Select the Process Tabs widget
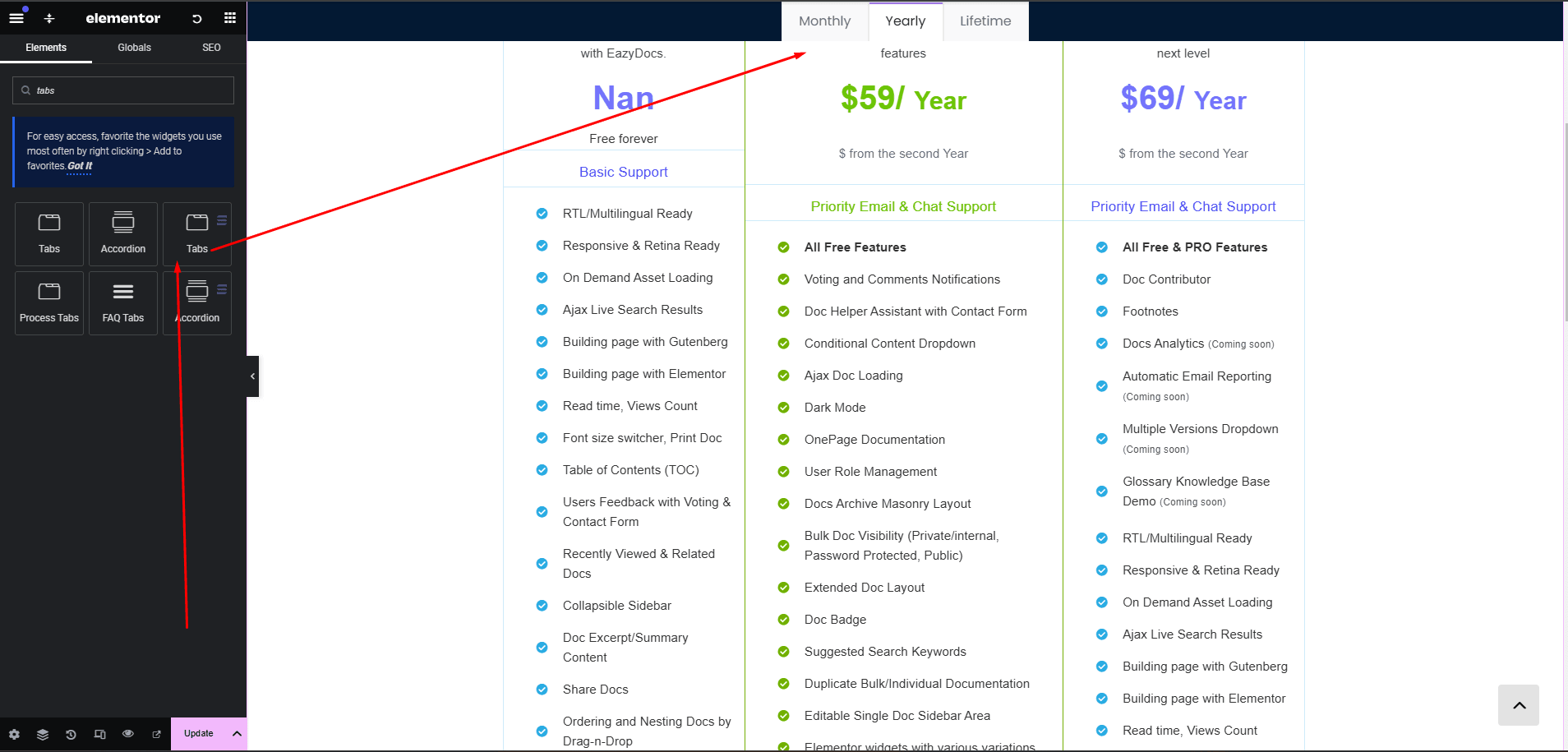Image resolution: width=1568 pixels, height=752 pixels. pos(49,303)
